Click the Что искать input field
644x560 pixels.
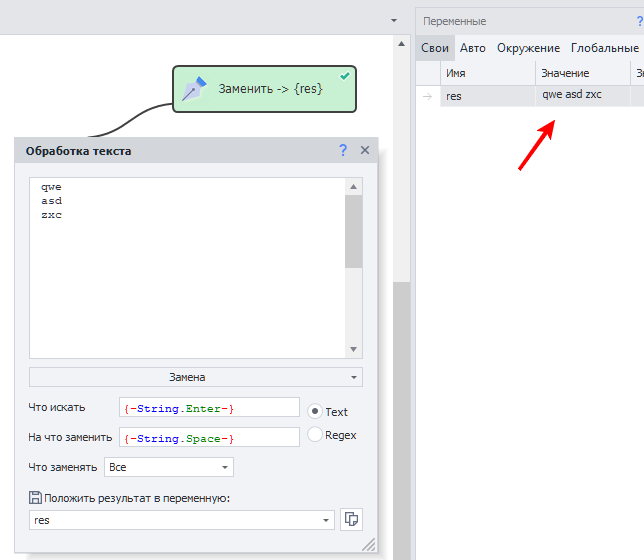click(x=208, y=407)
